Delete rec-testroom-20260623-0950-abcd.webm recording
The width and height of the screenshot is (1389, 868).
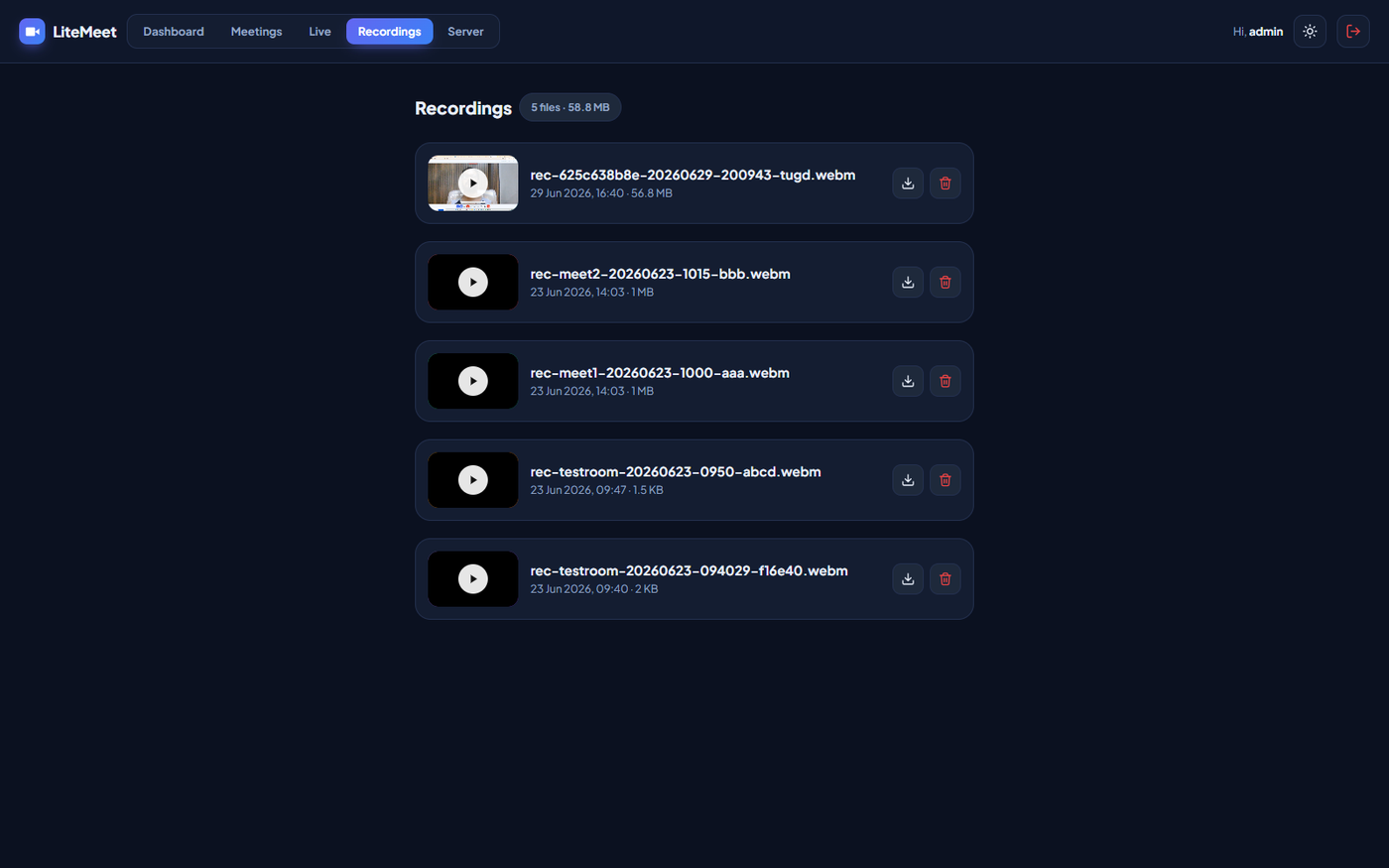point(946,480)
